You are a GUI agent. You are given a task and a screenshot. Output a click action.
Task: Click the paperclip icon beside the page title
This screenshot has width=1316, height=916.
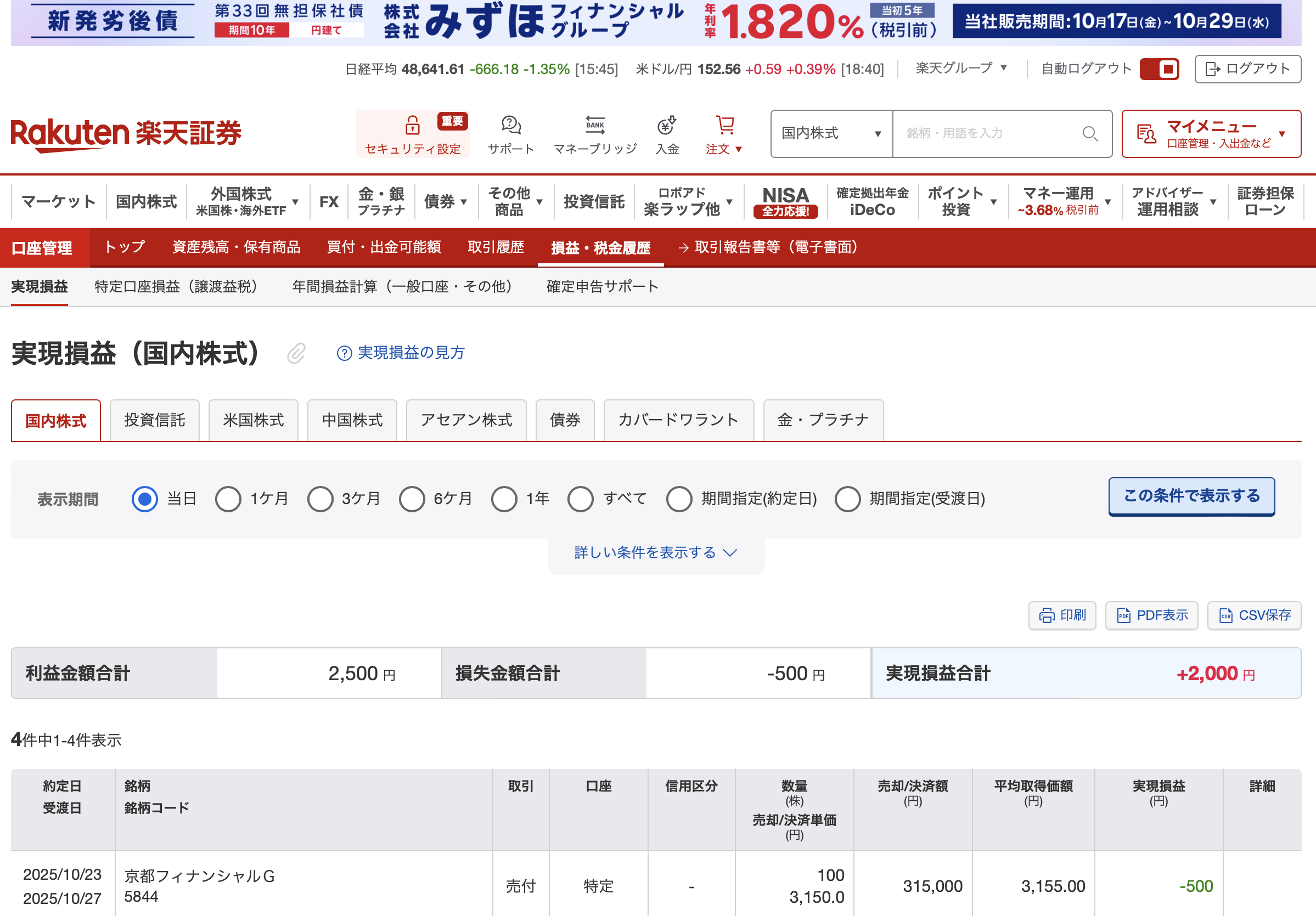[x=296, y=353]
